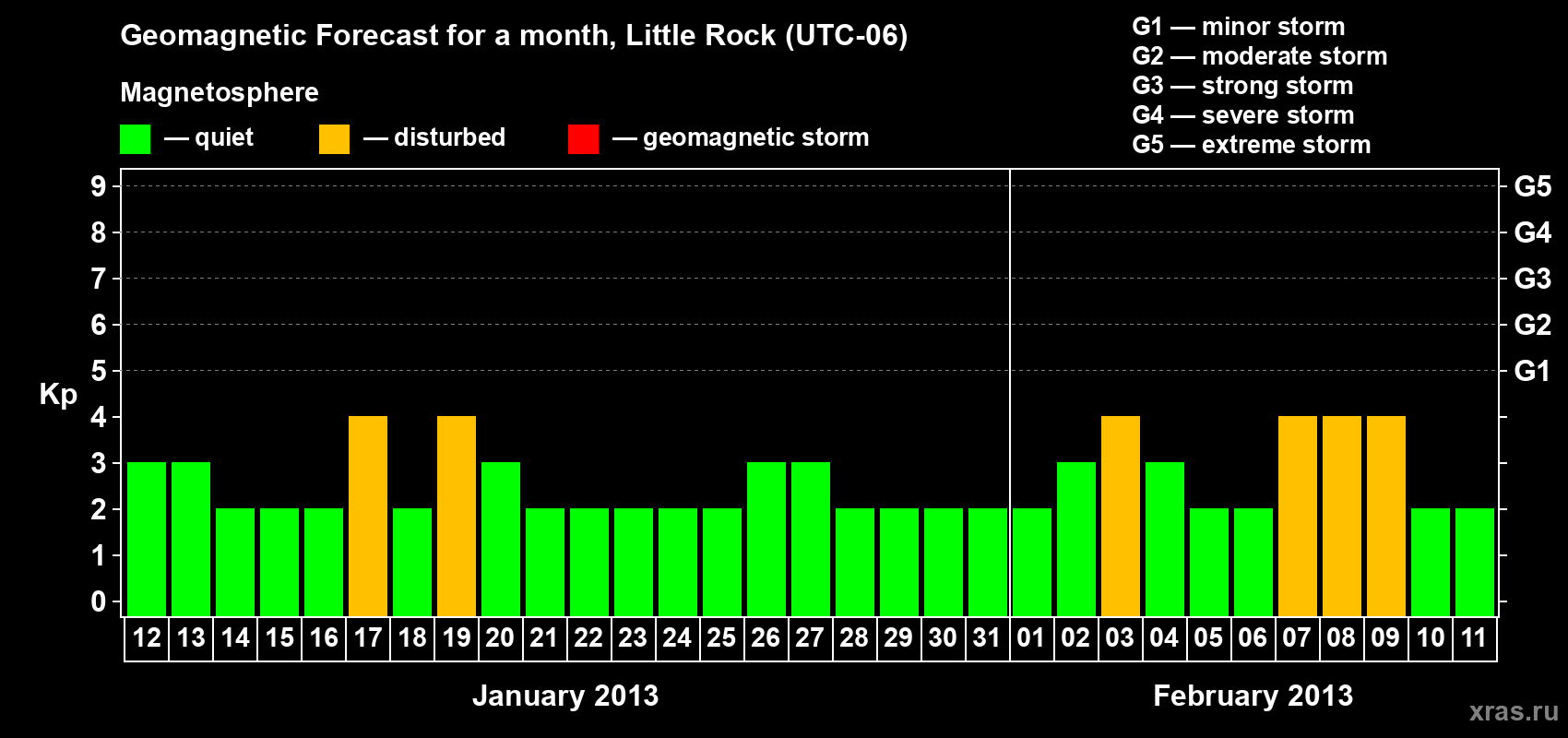Click the 'G4 — severe storm' legend line
The width and height of the screenshot is (1568, 738).
[x=1243, y=115]
